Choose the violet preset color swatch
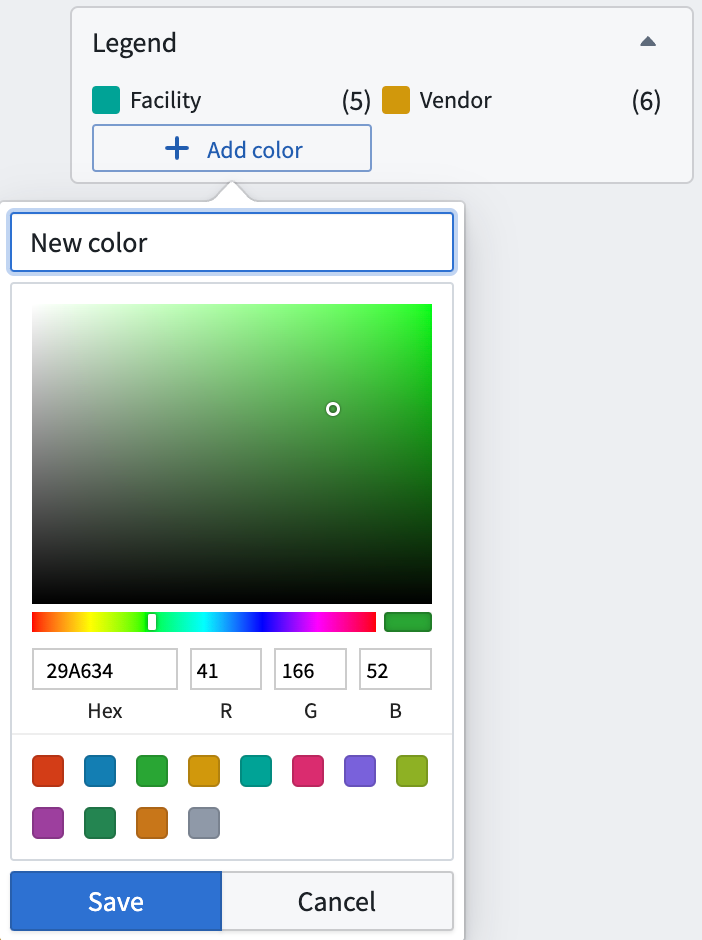Screen dimensions: 702x940 360,771
